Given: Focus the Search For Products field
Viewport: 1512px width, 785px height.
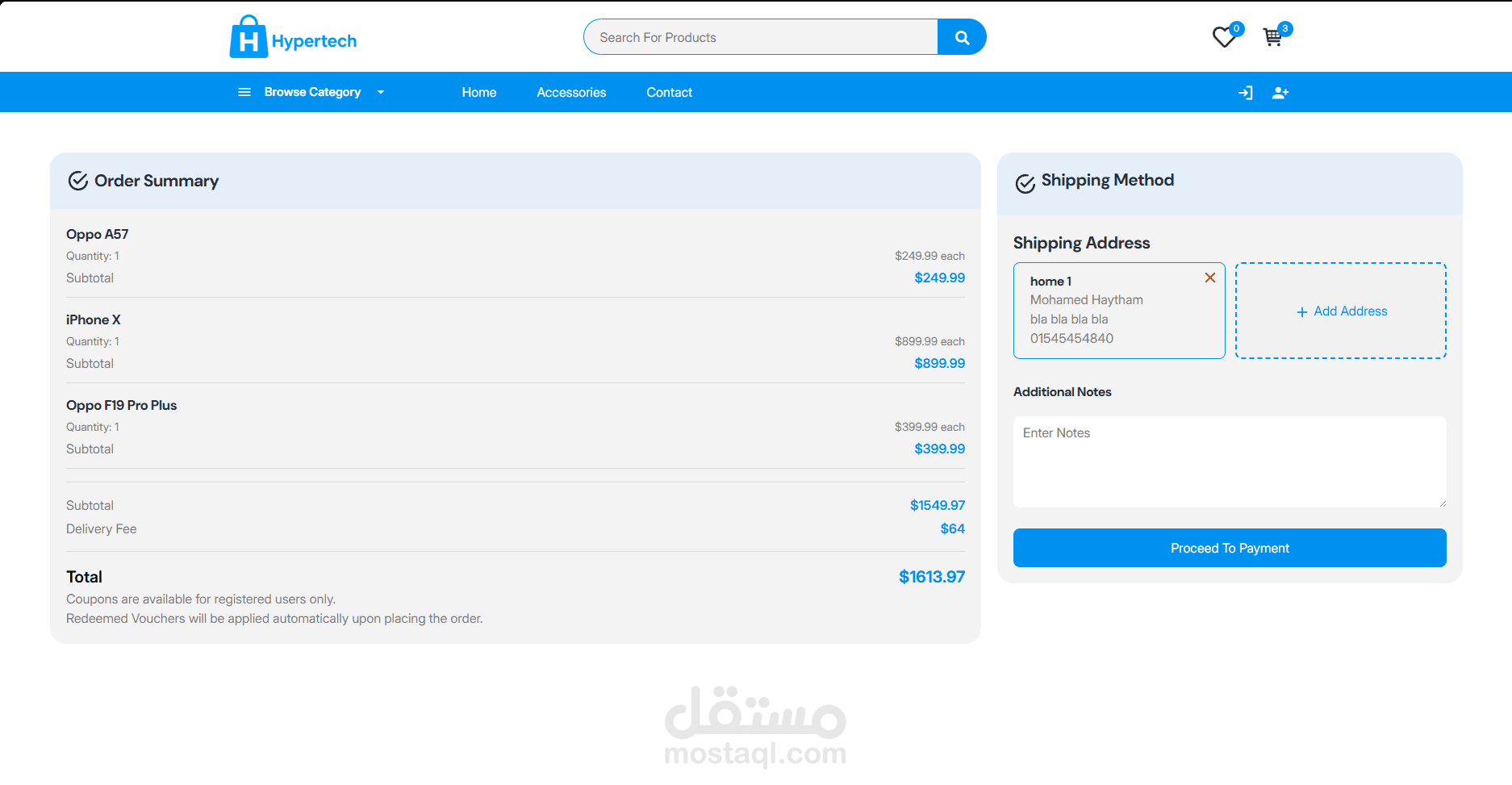Looking at the screenshot, I should pyautogui.click(x=761, y=37).
